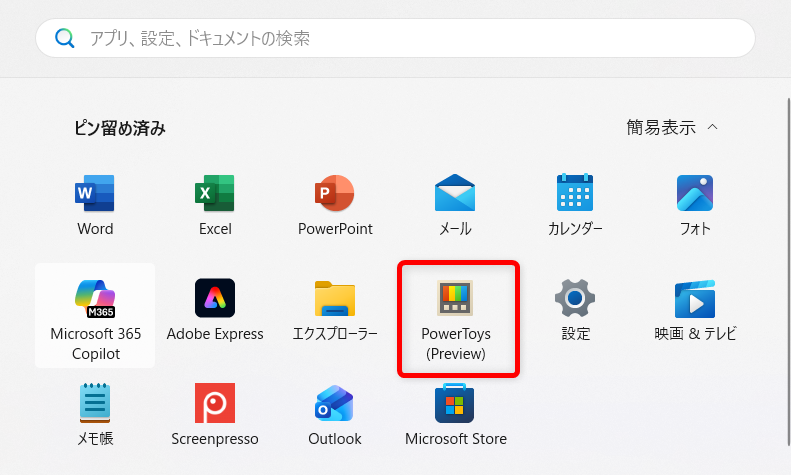
Task: Launch the Screenpresso app icon
Action: point(215,403)
